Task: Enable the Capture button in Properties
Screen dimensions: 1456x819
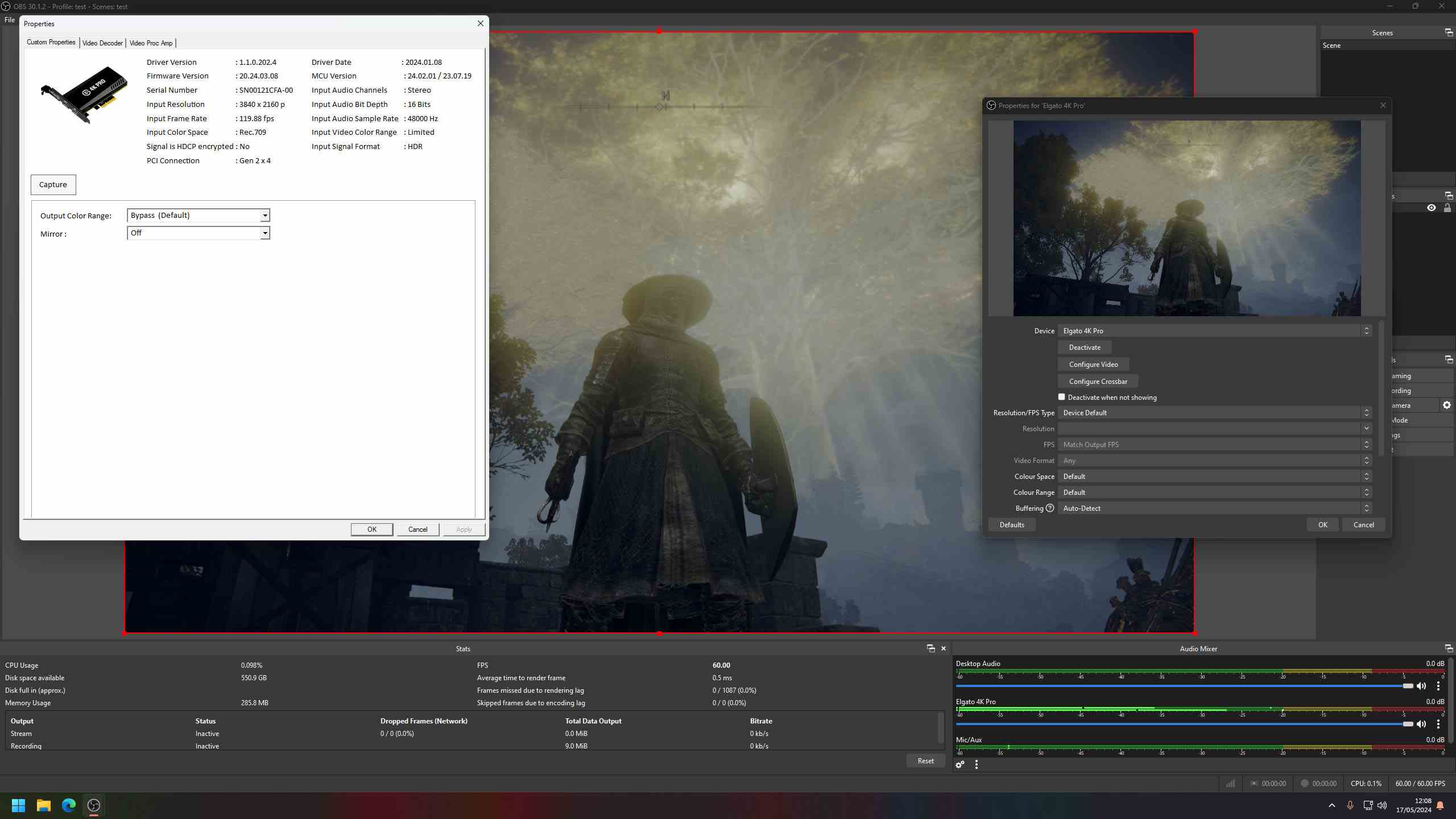Action: pyautogui.click(x=52, y=184)
